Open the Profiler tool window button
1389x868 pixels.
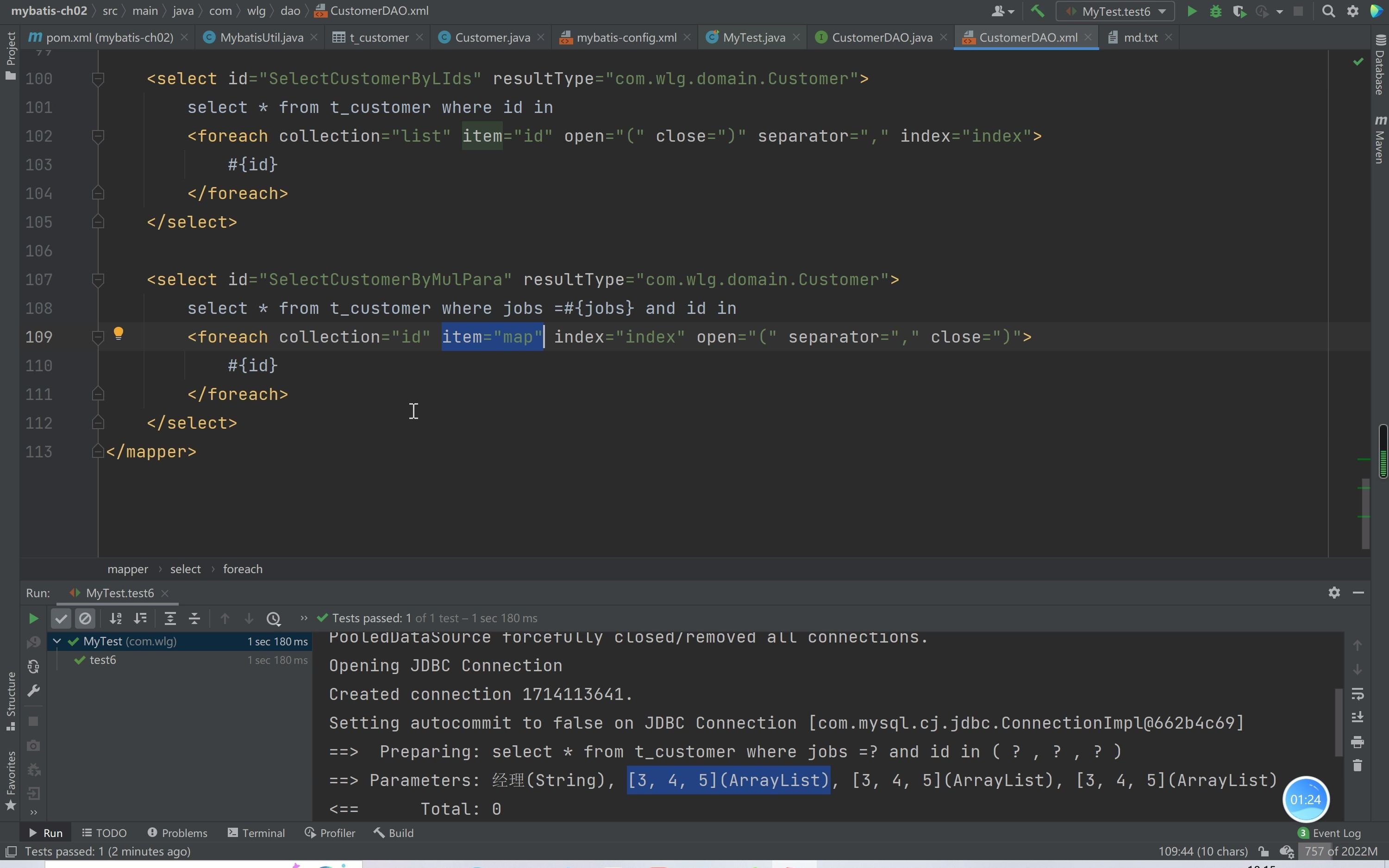[330, 832]
